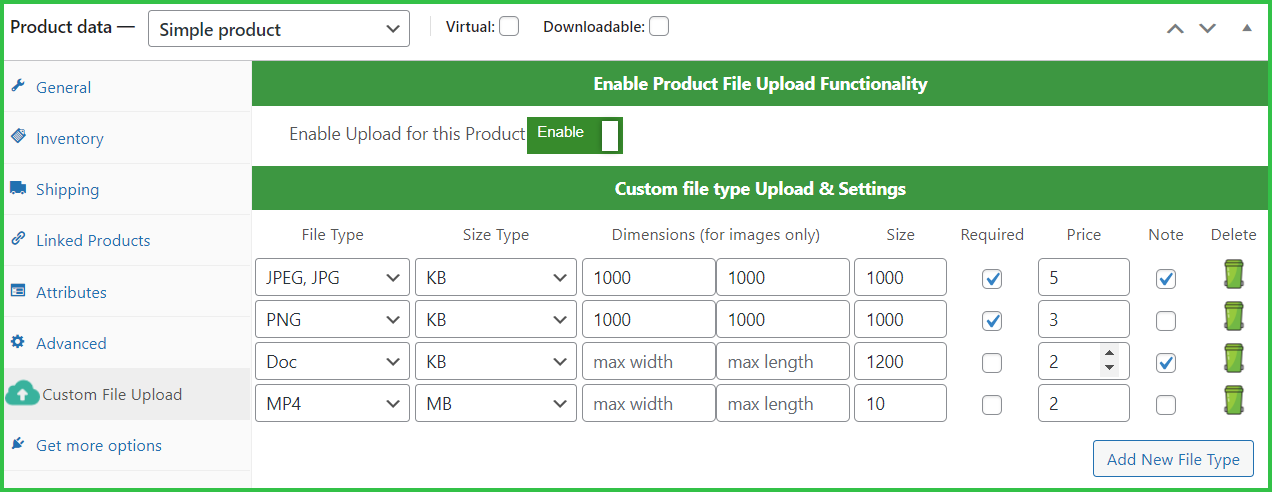Delete the JPEG, JPG file type row
1272x492 pixels.
tap(1233, 274)
